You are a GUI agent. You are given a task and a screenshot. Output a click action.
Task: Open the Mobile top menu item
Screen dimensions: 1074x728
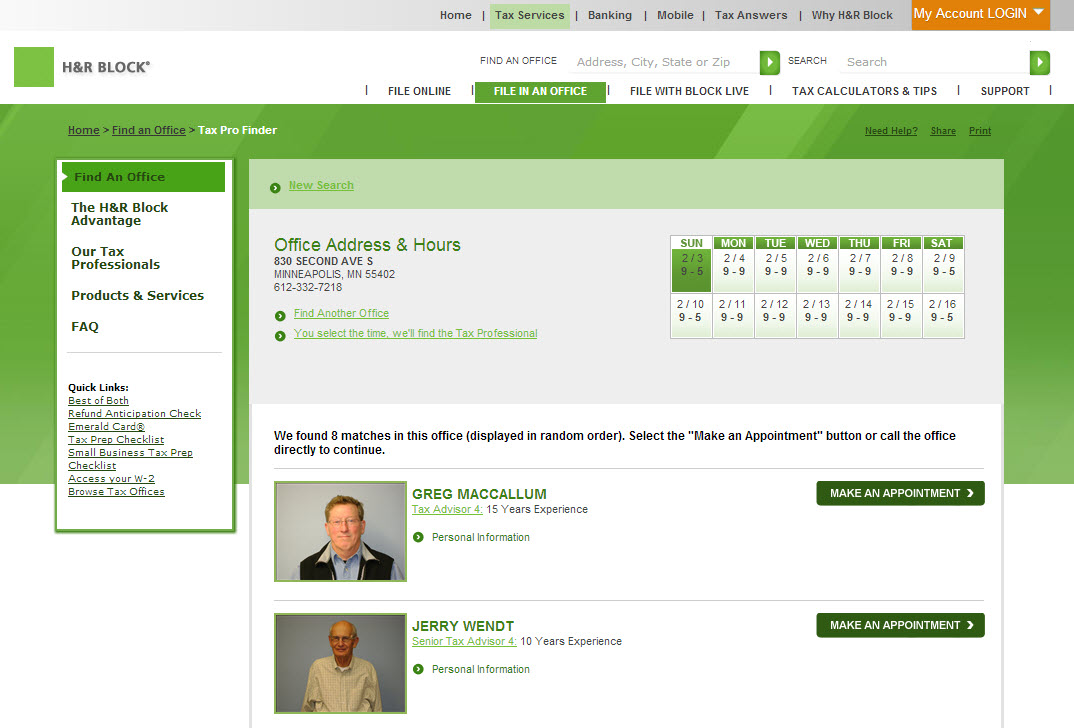[675, 15]
